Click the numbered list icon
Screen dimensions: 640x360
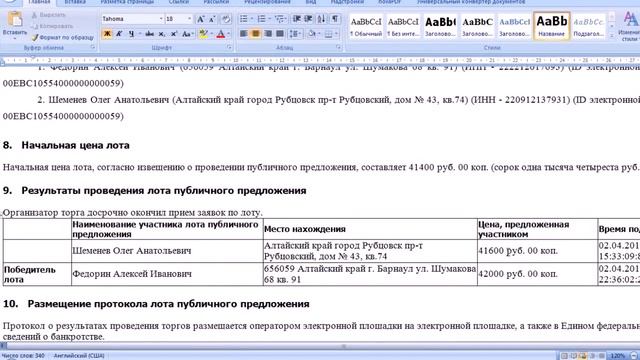coord(261,19)
